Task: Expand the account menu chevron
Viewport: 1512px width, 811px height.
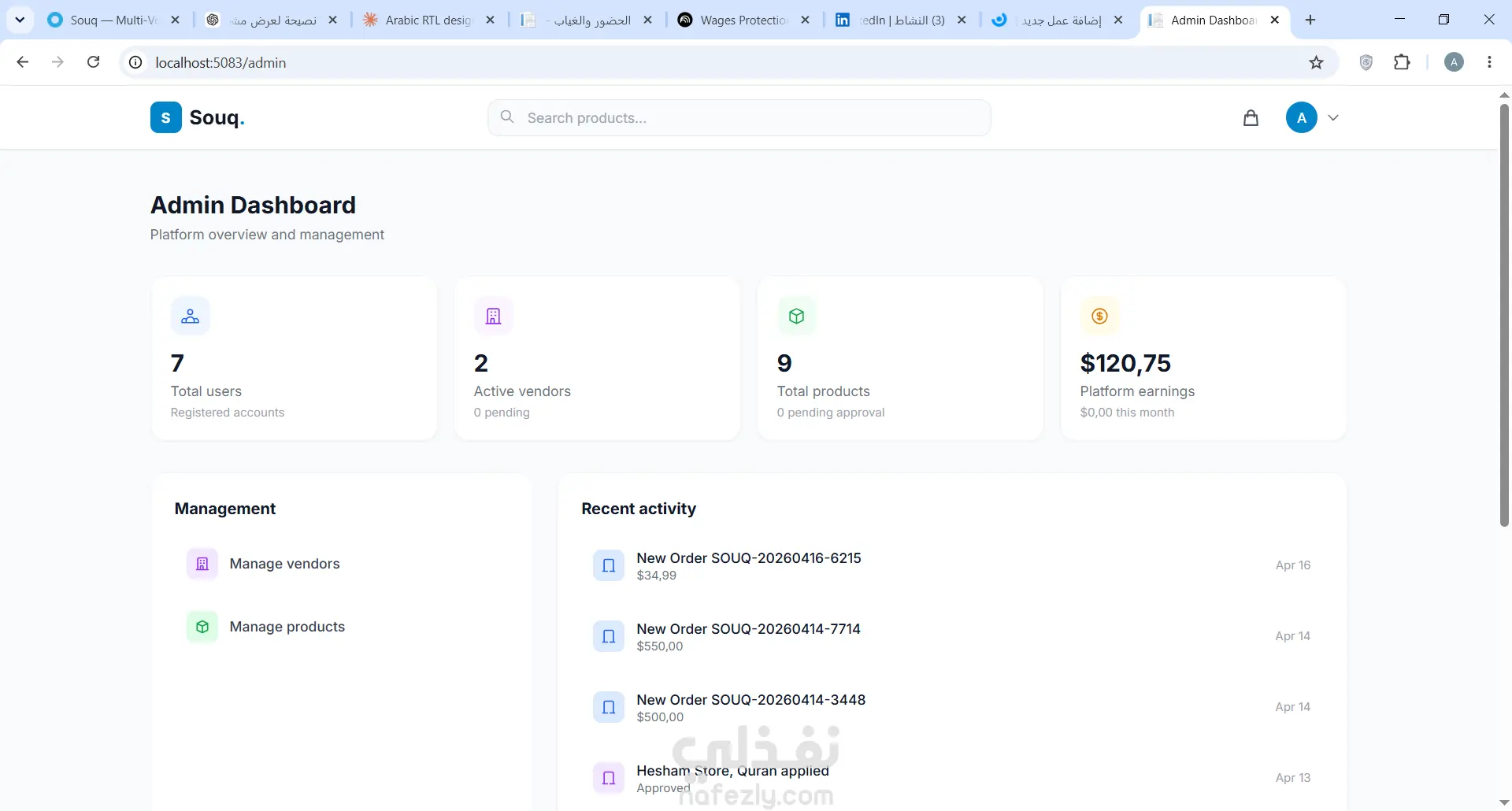Action: (x=1333, y=117)
